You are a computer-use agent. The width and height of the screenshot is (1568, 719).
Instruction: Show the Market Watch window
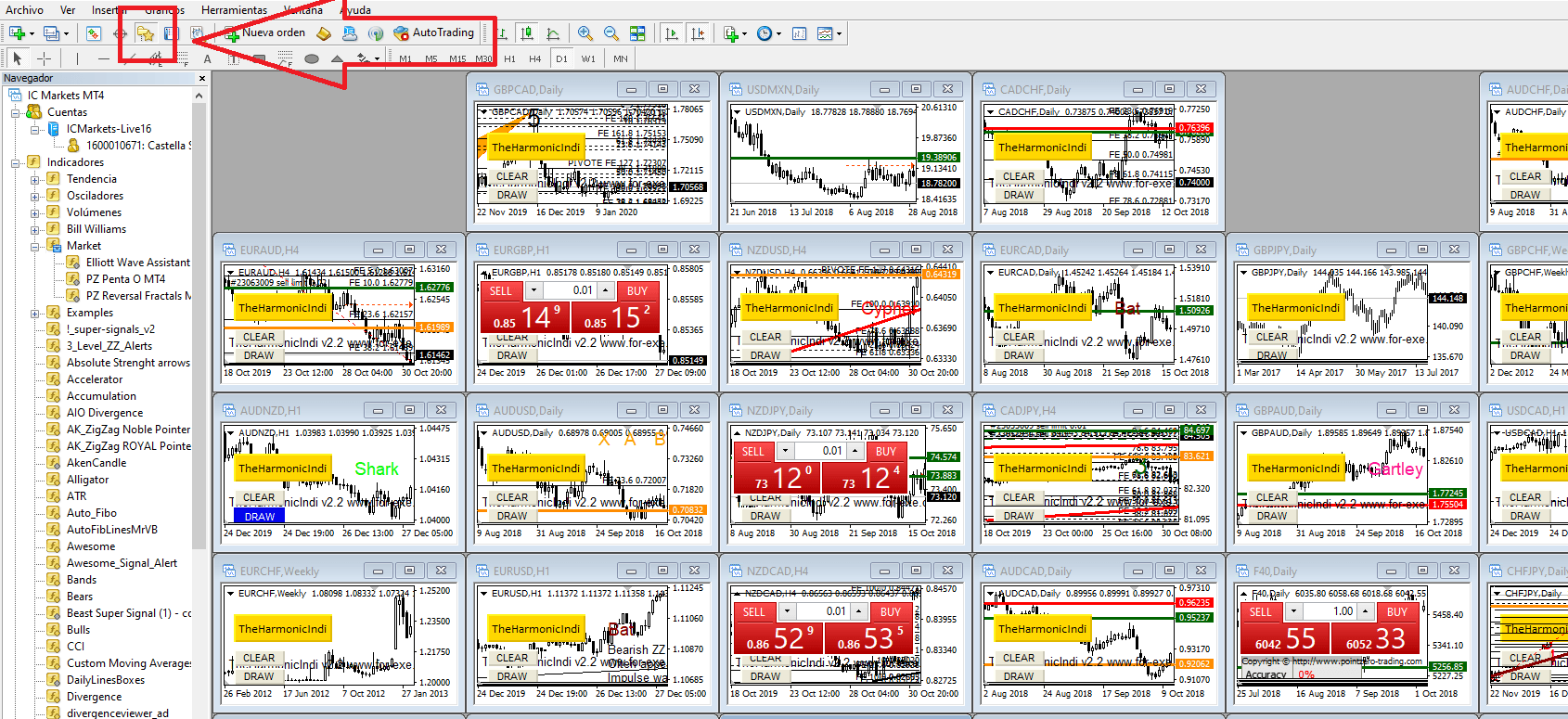click(x=94, y=33)
